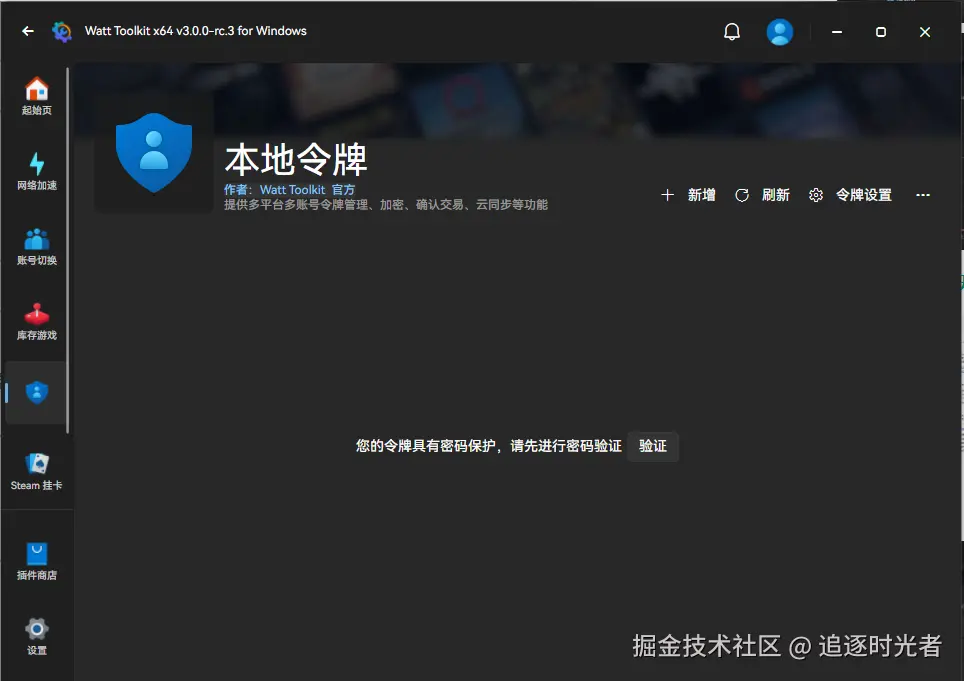Click the large 本地令牌 shield icon
The image size is (964, 681).
pos(154,152)
